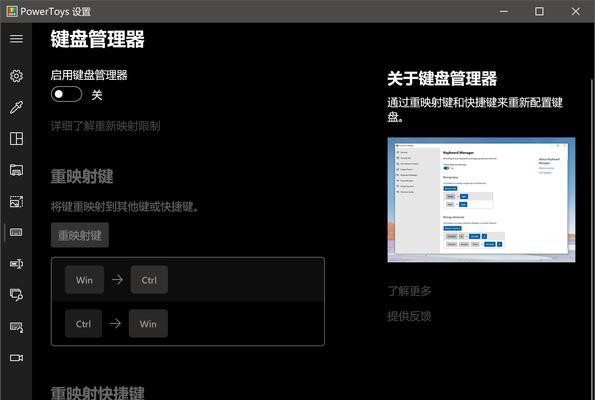Open the hamburger navigation menu
The height and width of the screenshot is (400, 595).
tap(16, 39)
